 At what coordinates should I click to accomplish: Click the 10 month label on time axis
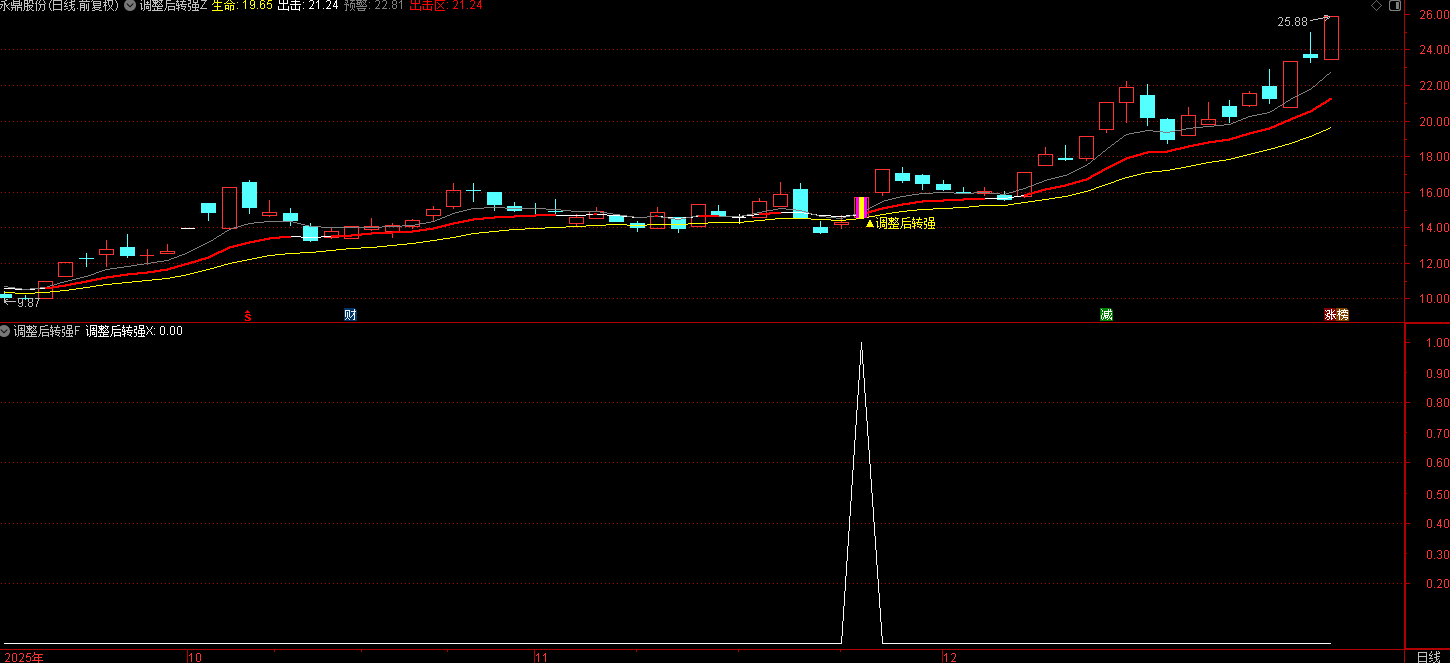(195, 657)
